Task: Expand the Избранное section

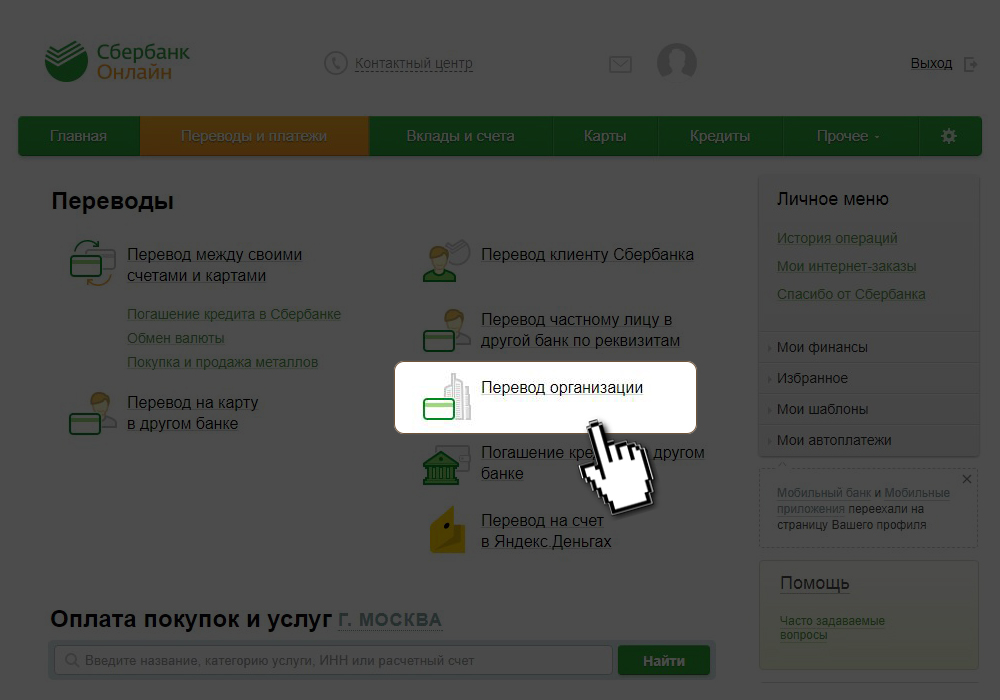Action: 869,379
